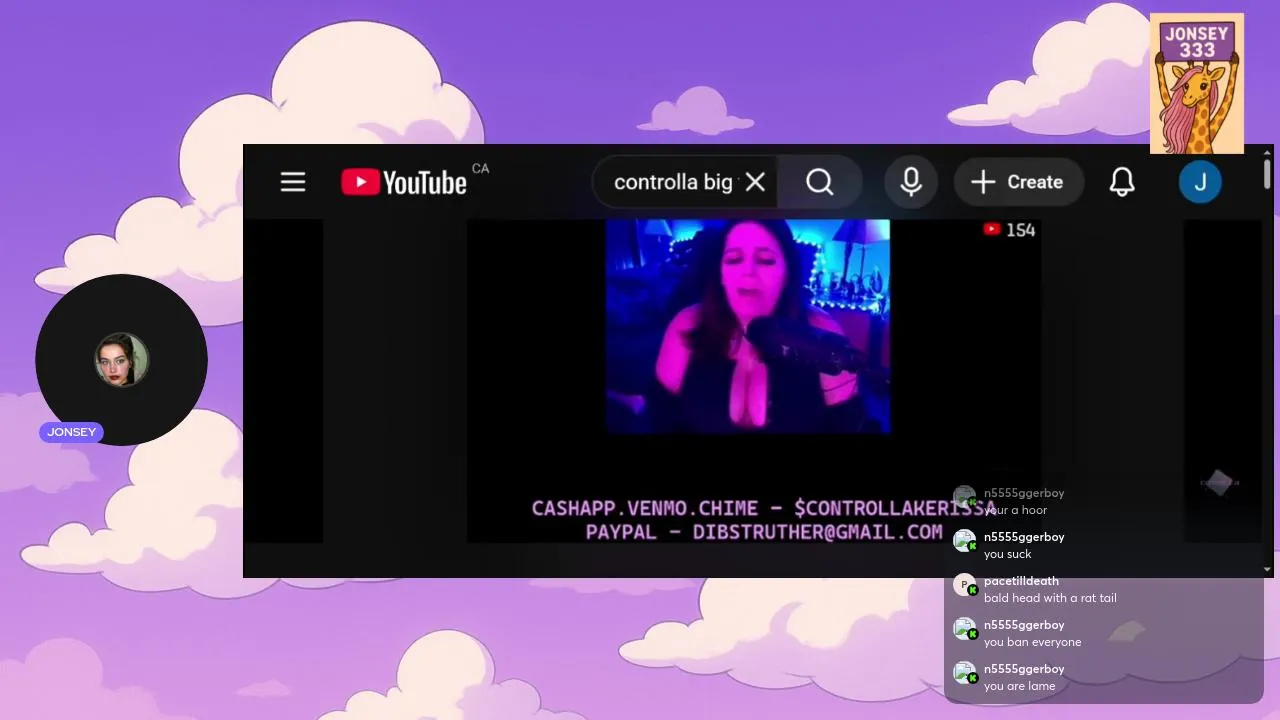
Task: Select the 'bald head with a rat tail' message
Action: coord(1050,598)
